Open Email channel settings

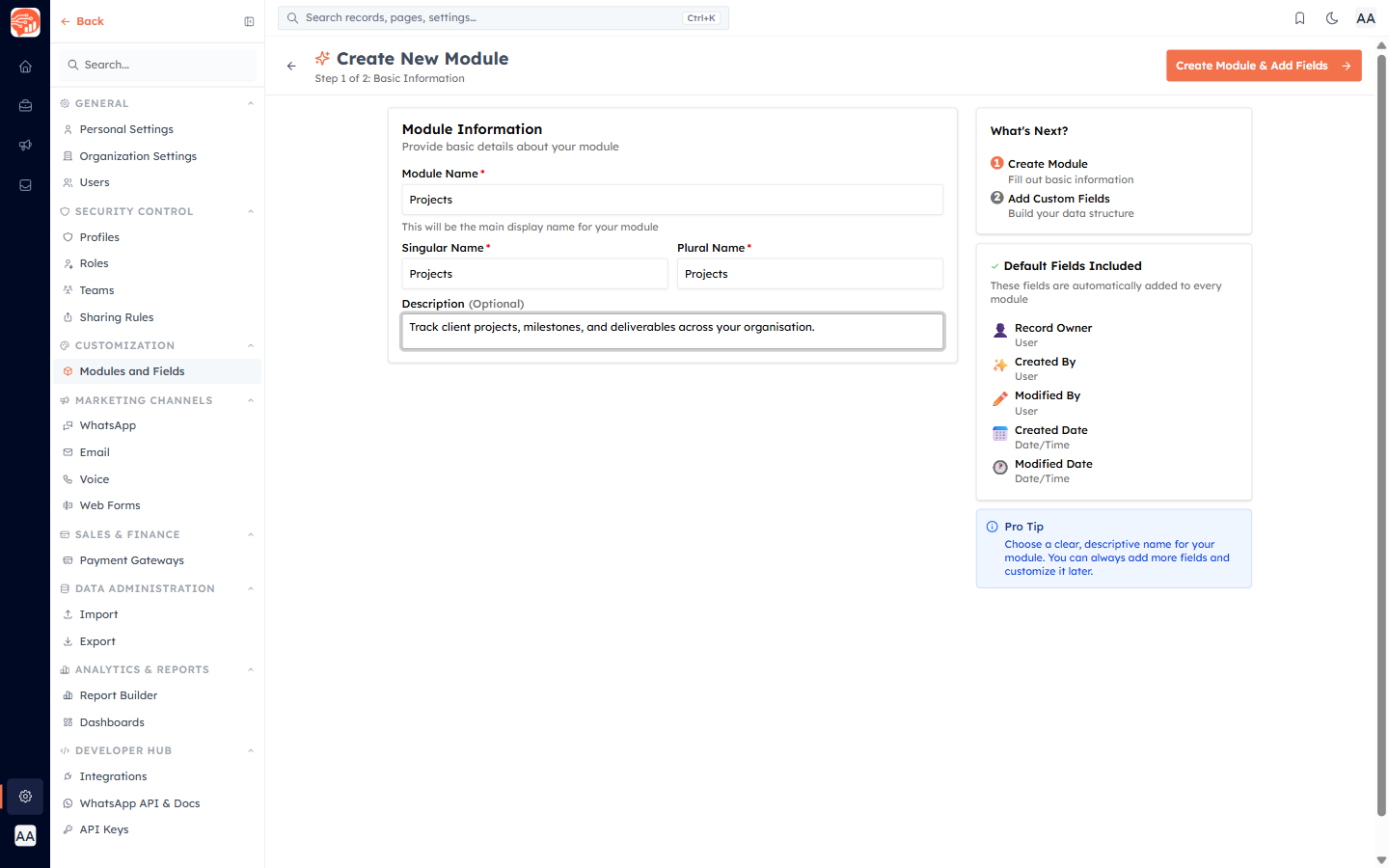[x=156, y=452]
